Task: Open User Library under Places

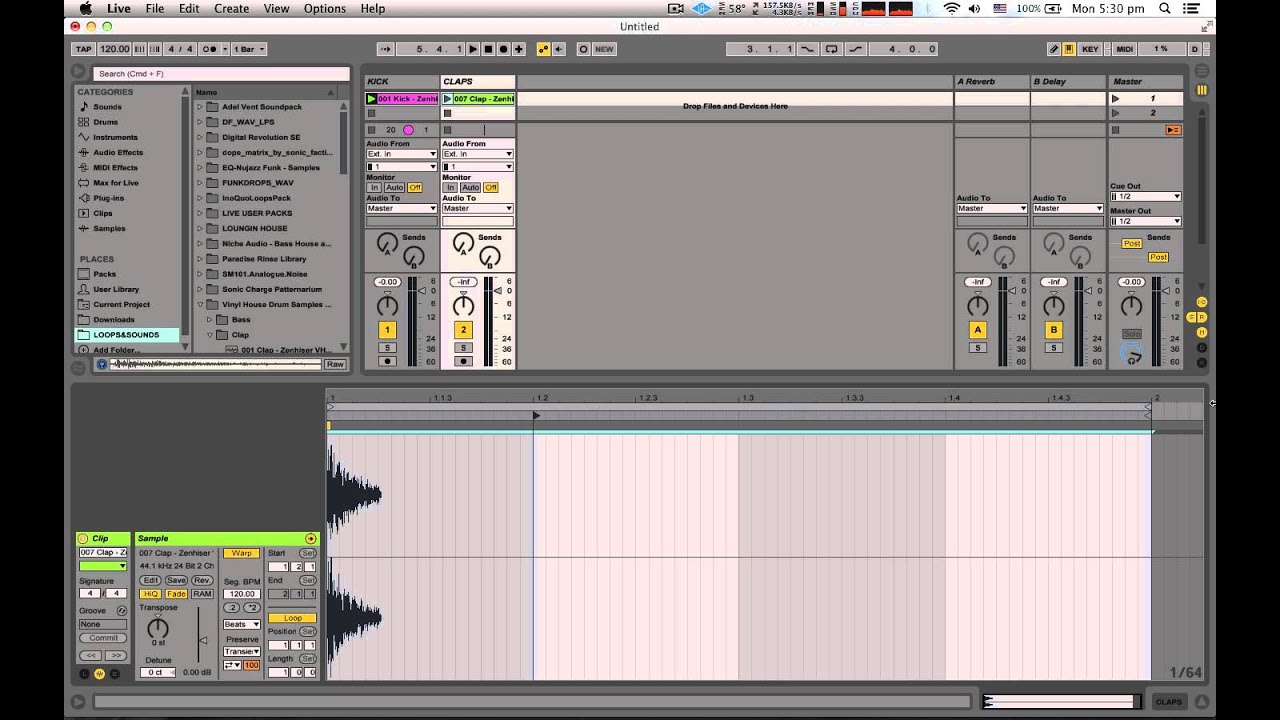Action: click(x=116, y=289)
